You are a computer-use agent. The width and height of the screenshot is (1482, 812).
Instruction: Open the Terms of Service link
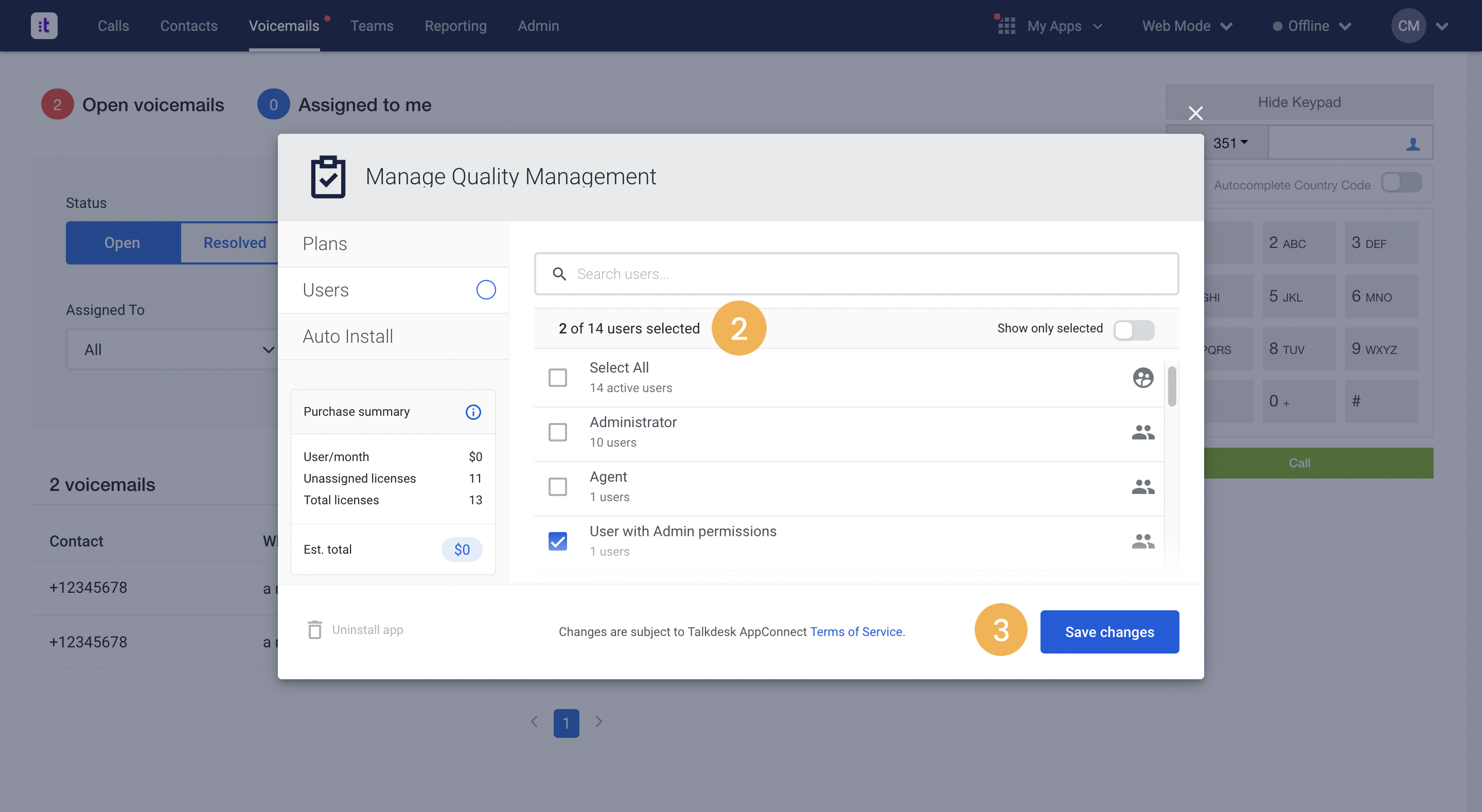coord(855,632)
